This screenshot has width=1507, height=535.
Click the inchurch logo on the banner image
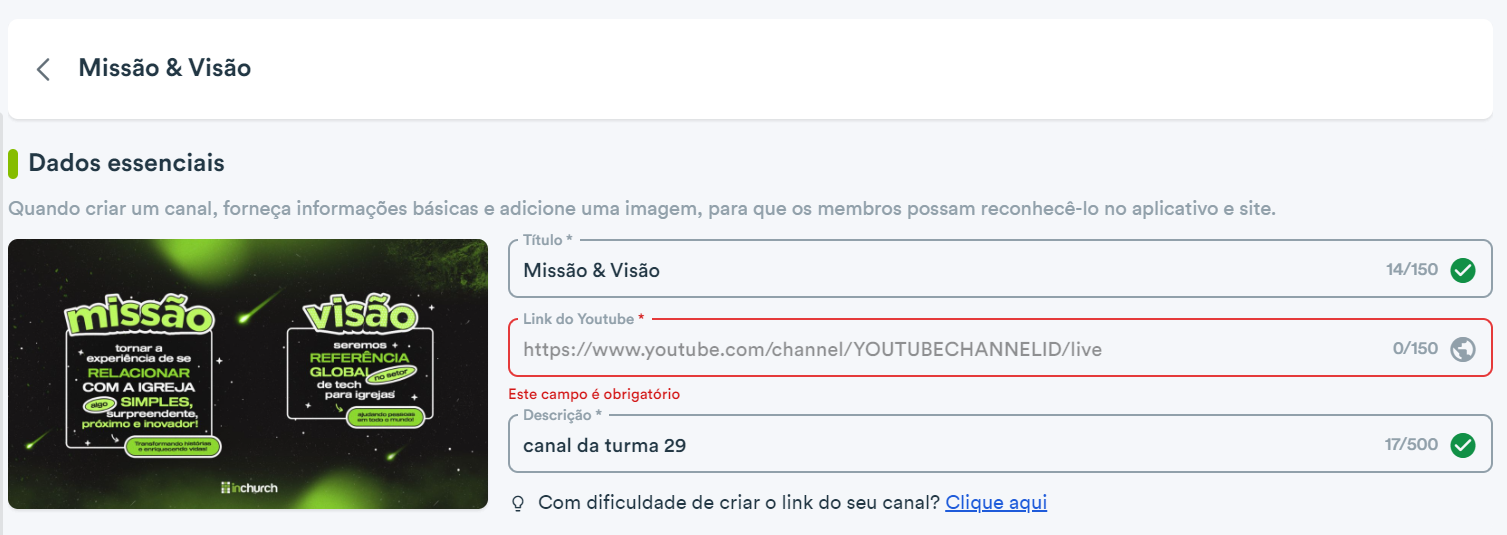[x=249, y=487]
